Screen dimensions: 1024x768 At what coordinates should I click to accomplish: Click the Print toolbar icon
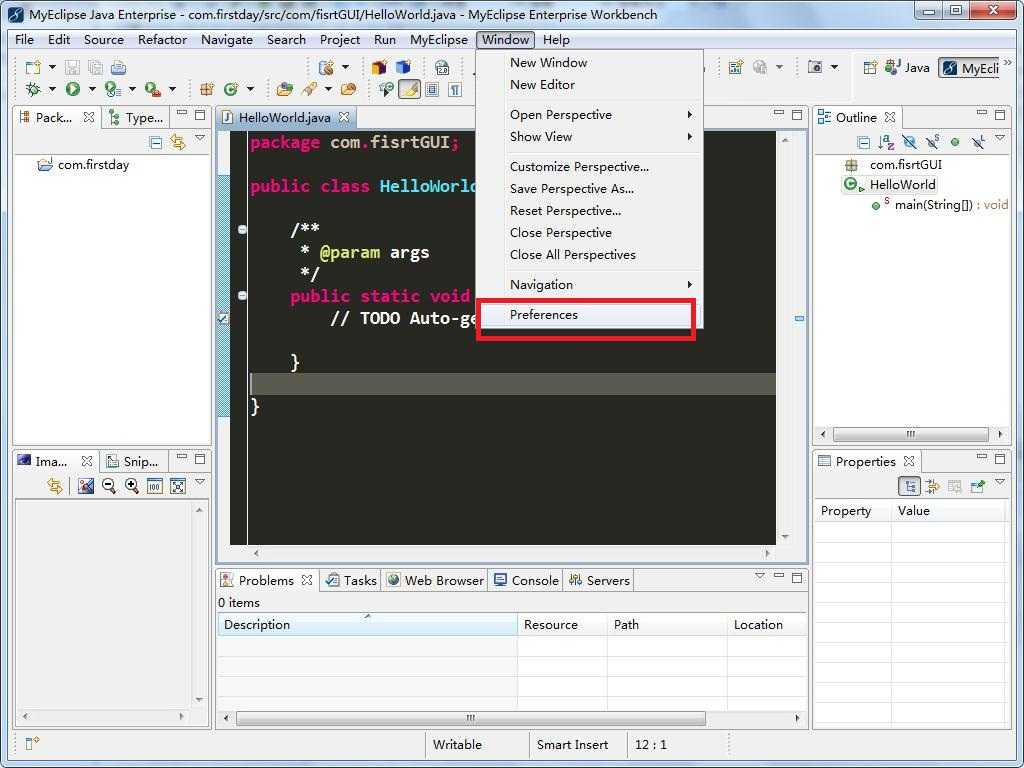[x=118, y=67]
